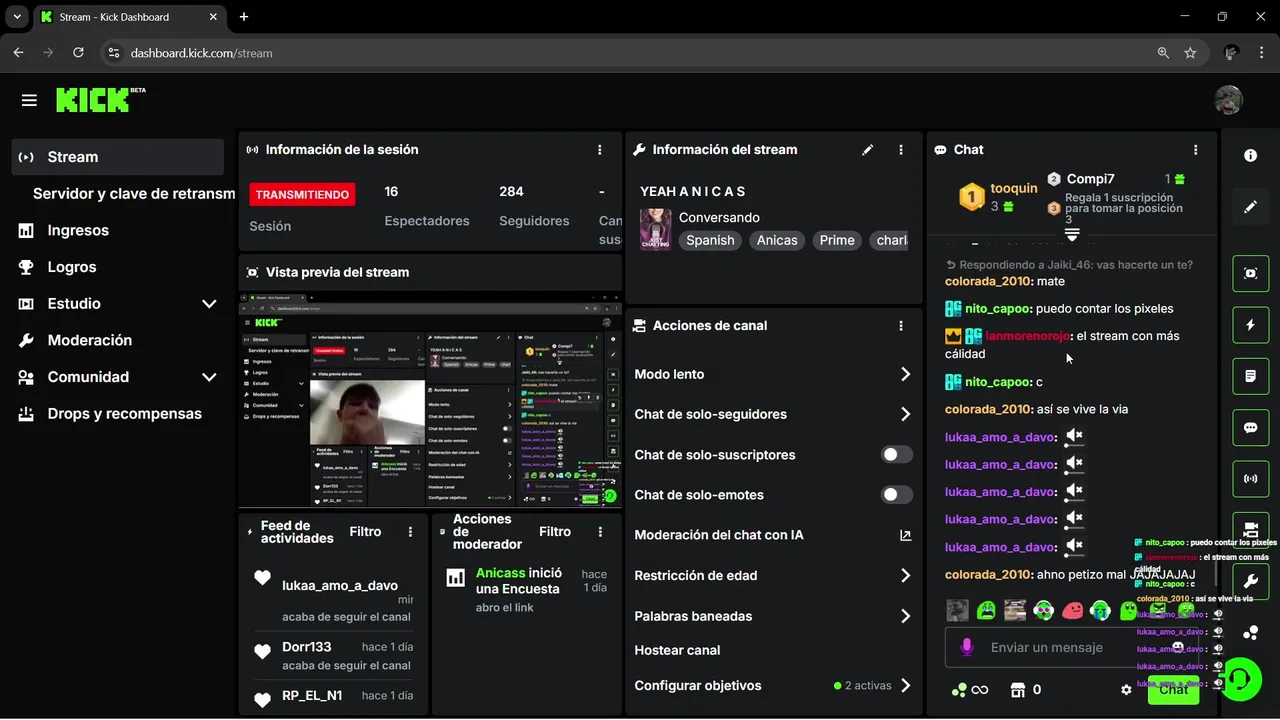
Task: Bookmark this page with the star icon
Action: point(1190,53)
